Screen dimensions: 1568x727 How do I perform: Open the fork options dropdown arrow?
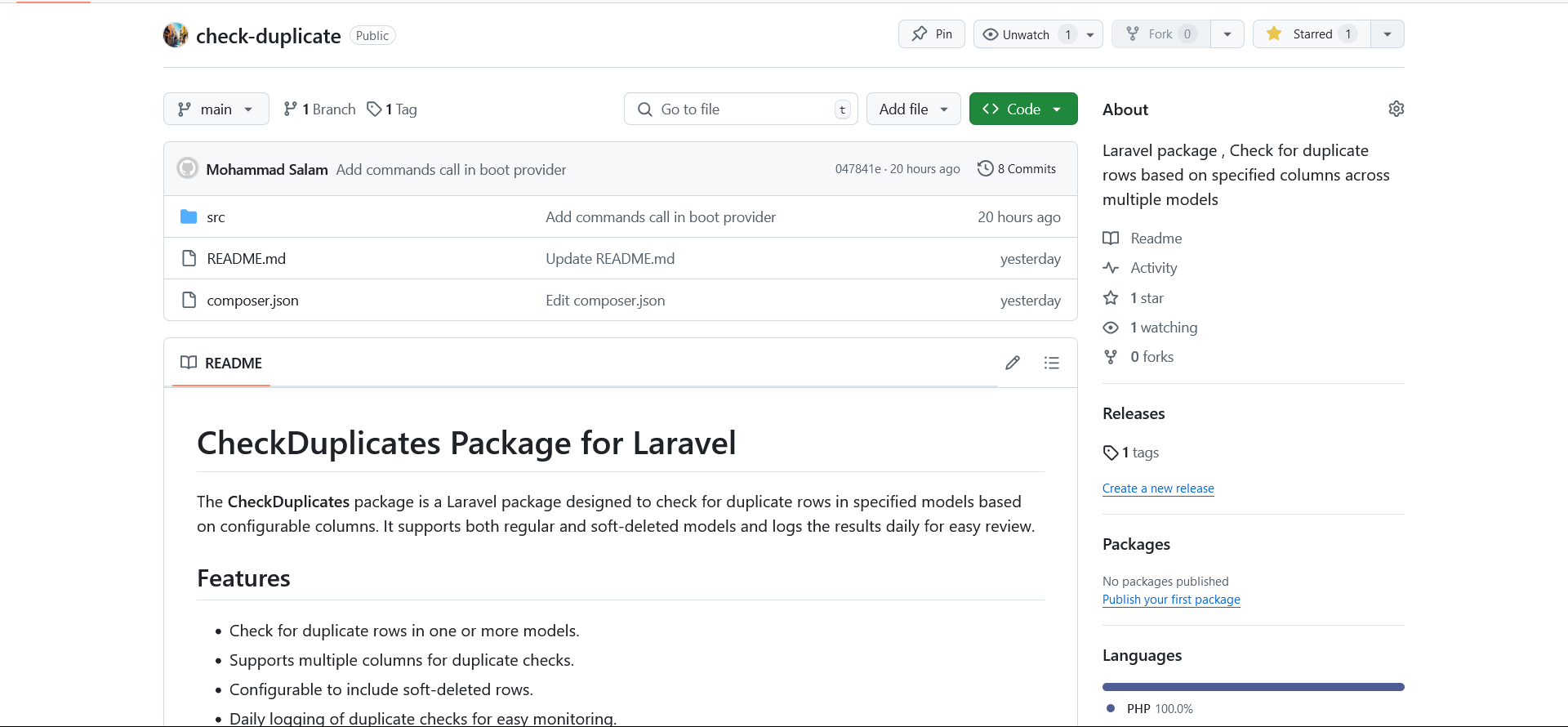tap(1227, 34)
